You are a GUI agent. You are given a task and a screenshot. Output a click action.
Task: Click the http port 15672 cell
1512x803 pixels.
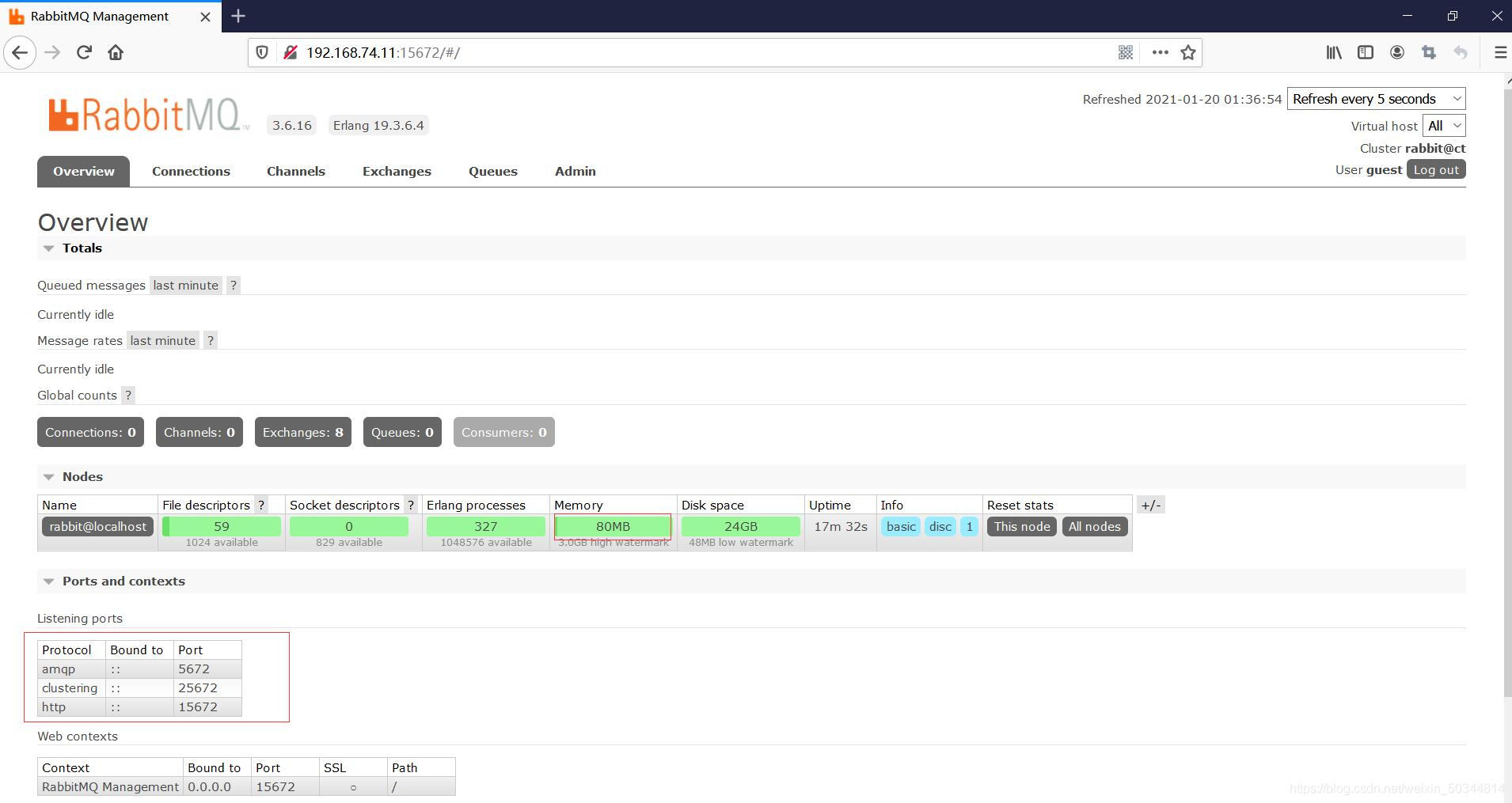pyautogui.click(x=207, y=707)
